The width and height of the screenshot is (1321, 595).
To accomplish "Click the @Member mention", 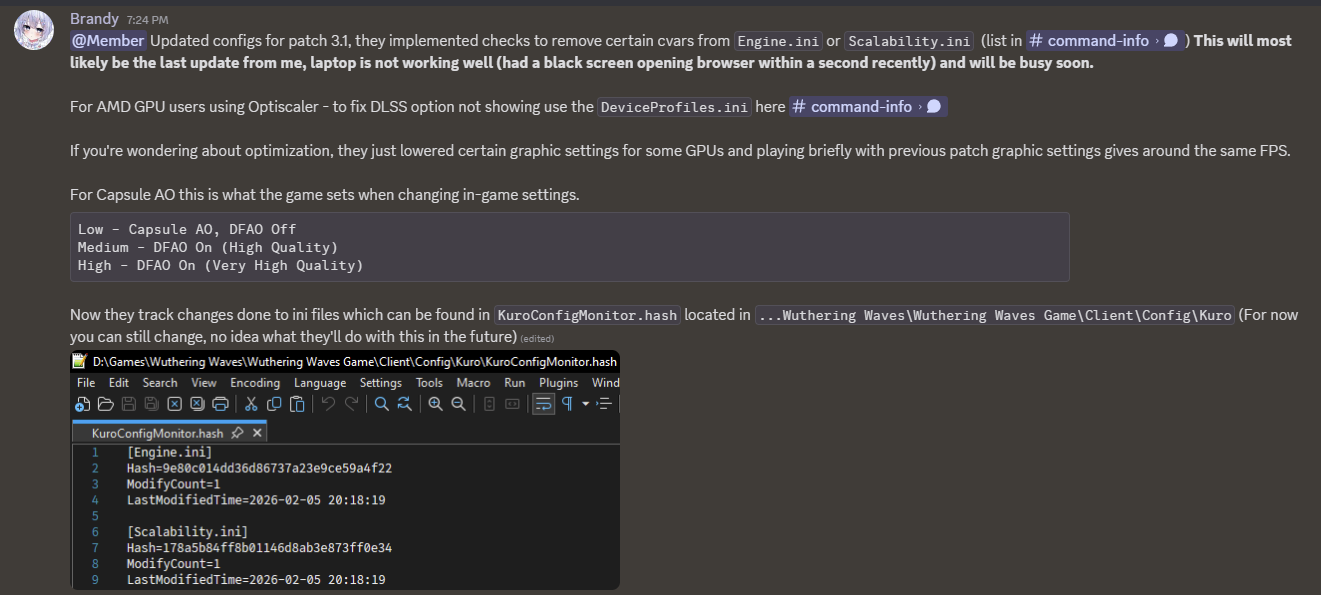I will (x=108, y=41).
